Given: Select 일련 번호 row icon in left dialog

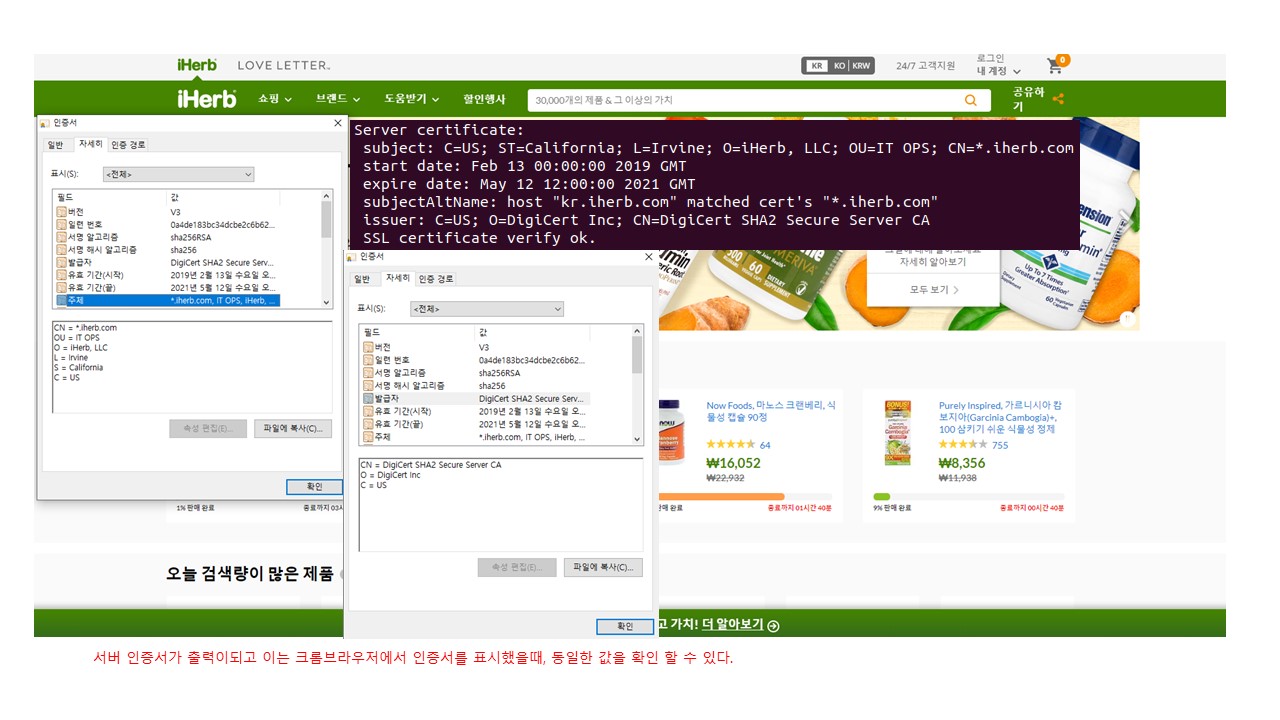Looking at the screenshot, I should [x=62, y=225].
